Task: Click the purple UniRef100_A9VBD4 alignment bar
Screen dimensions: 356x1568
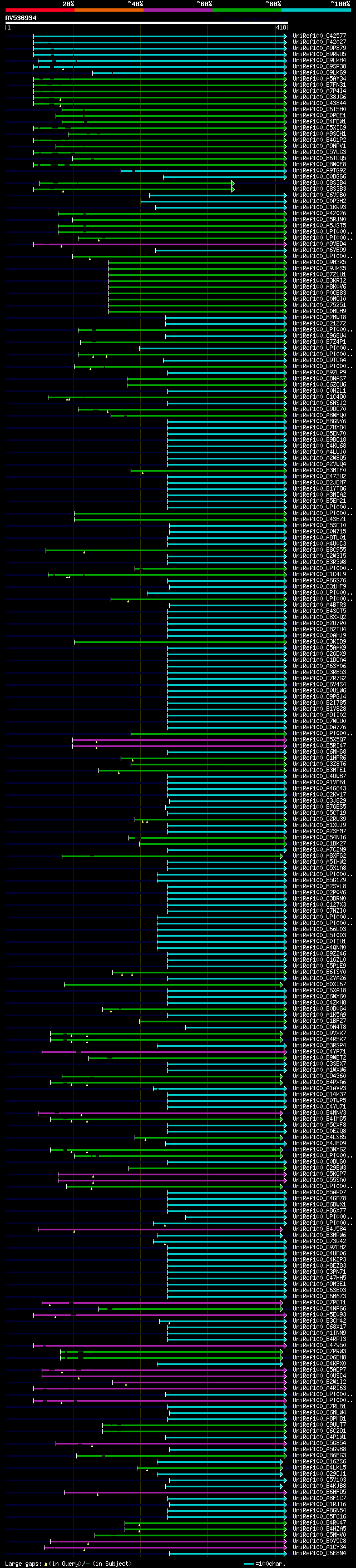Action: click(160, 244)
